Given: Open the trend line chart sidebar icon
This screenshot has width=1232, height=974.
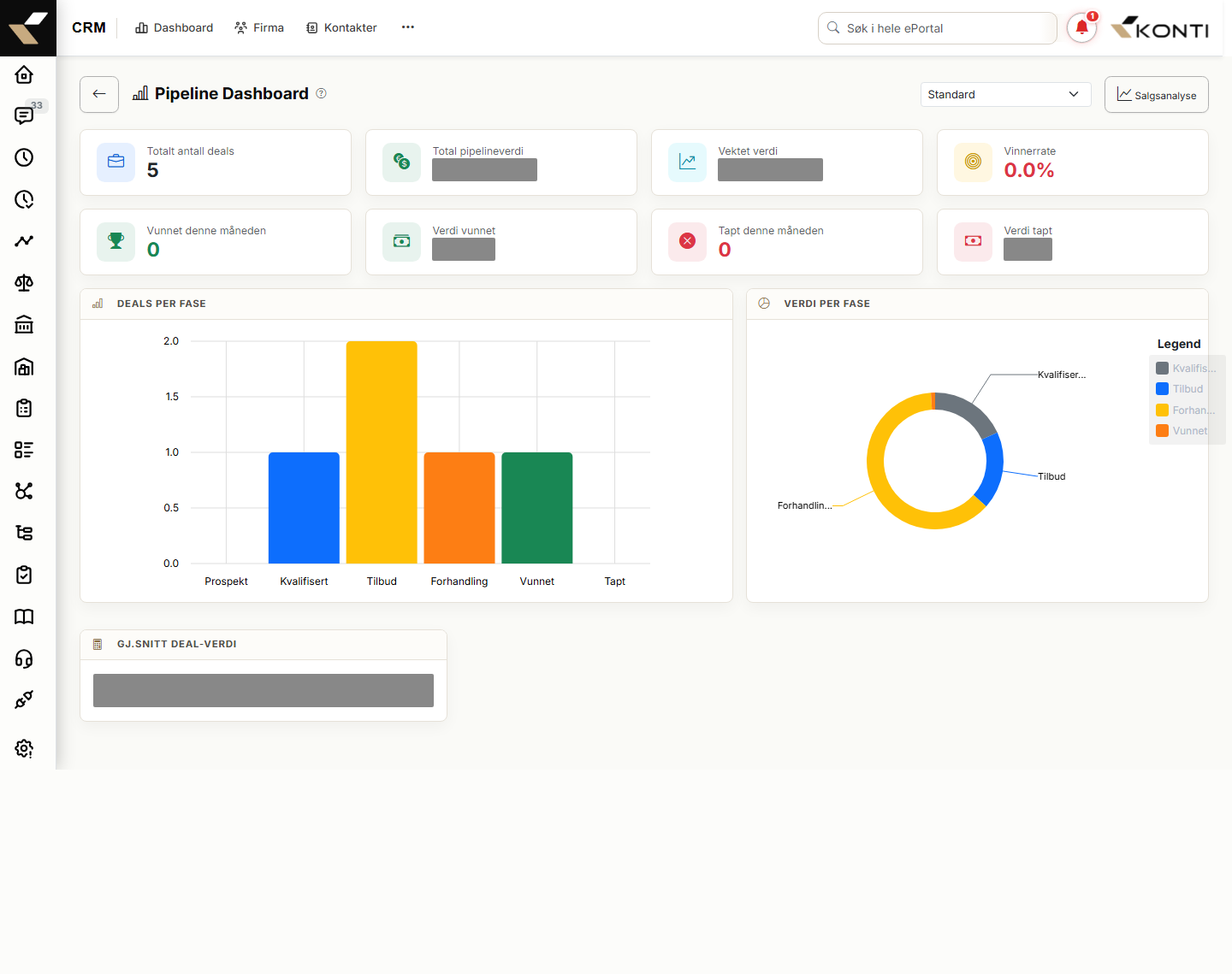Looking at the screenshot, I should click(x=24, y=241).
